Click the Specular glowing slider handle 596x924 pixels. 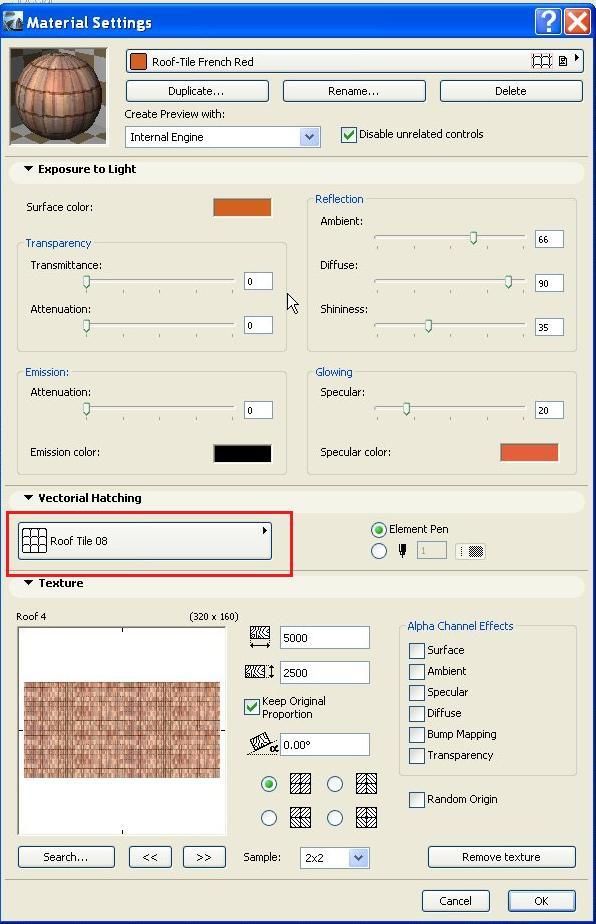(406, 408)
